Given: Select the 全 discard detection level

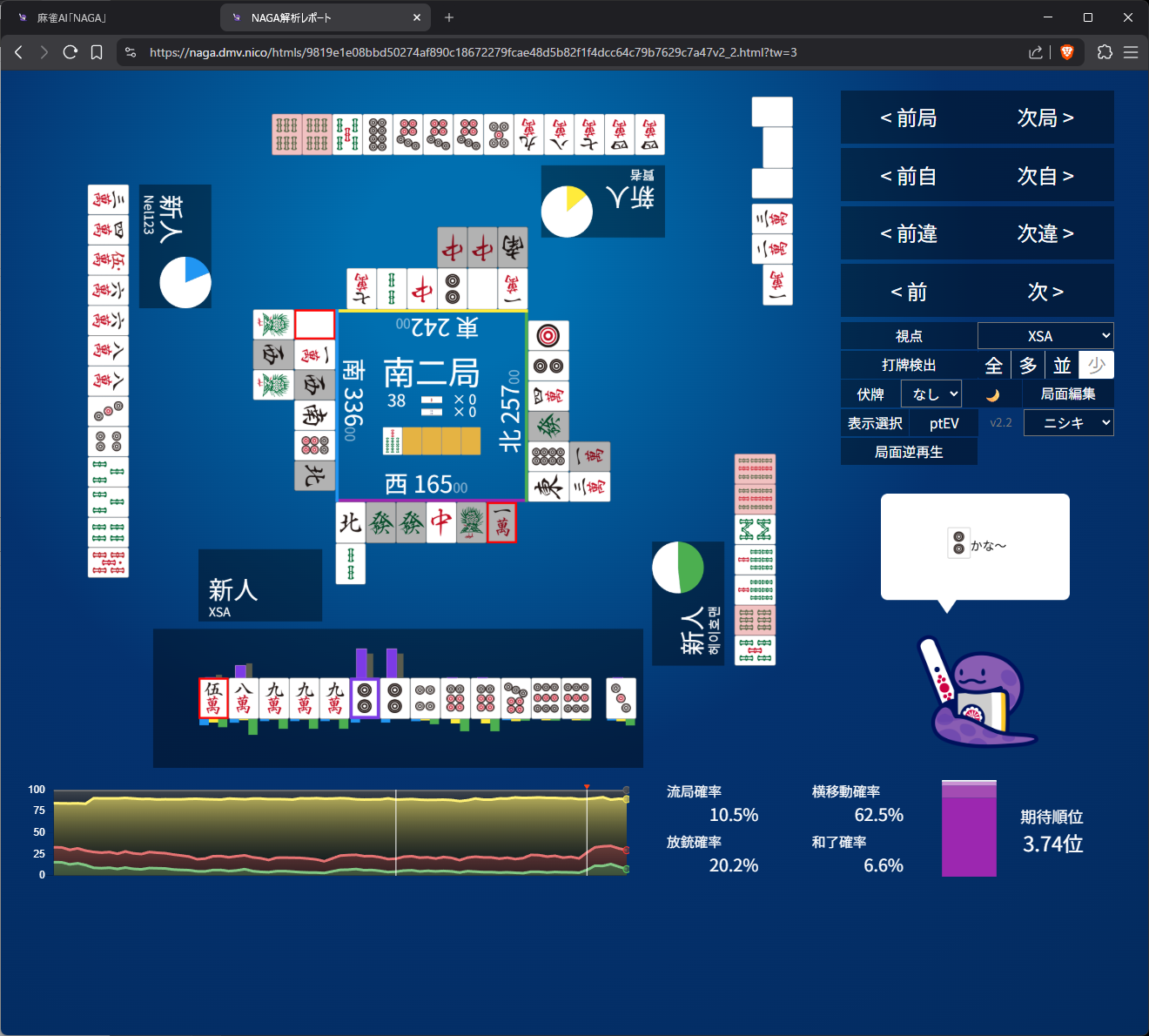Looking at the screenshot, I should tap(993, 366).
